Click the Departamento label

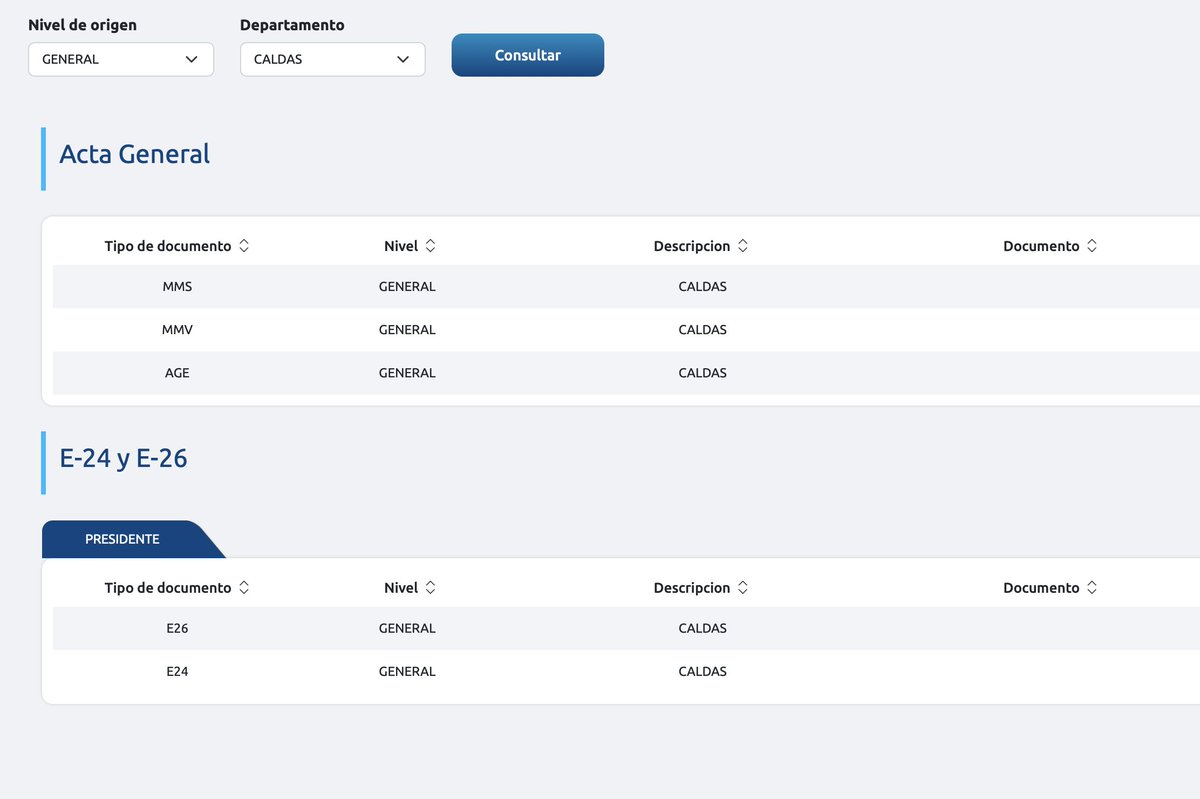click(292, 25)
